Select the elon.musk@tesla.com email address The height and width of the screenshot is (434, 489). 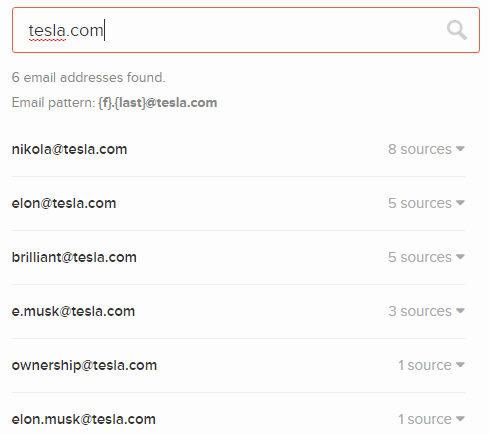click(x=83, y=419)
